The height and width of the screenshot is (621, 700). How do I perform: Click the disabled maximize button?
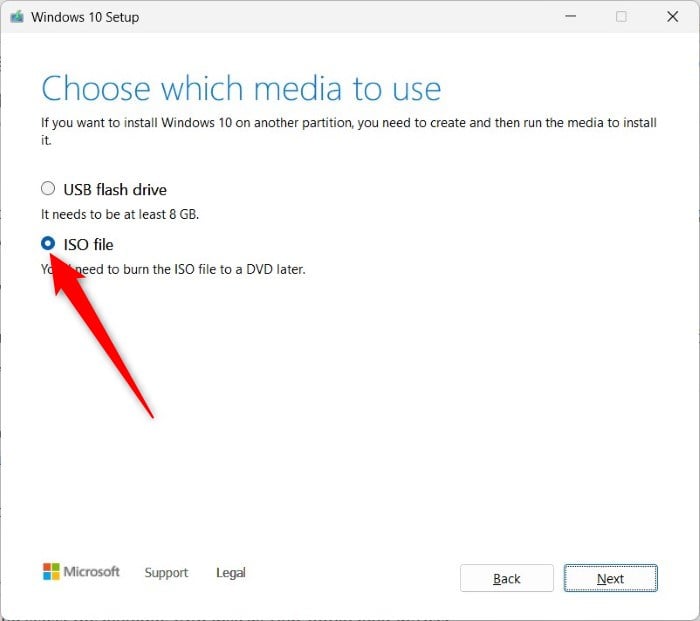point(621,17)
